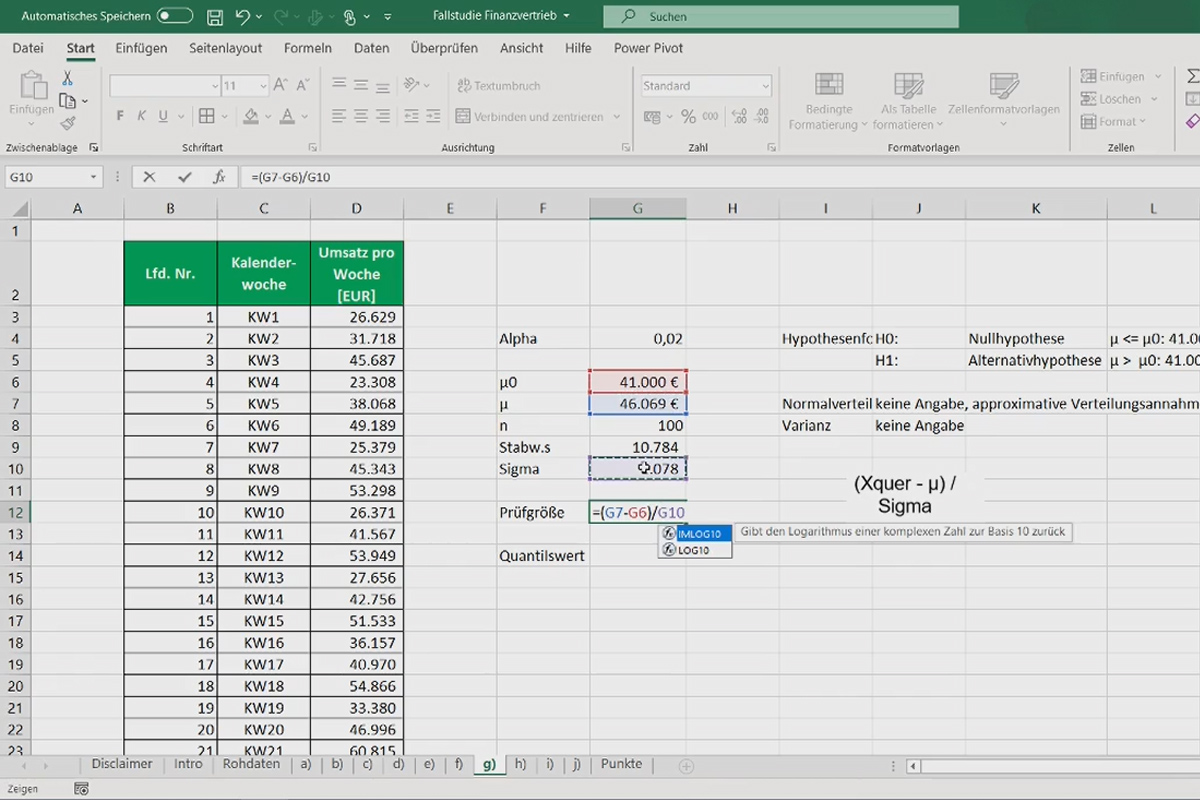Click the Cut scissors icon
Screen dimensions: 1200x800
(68, 79)
